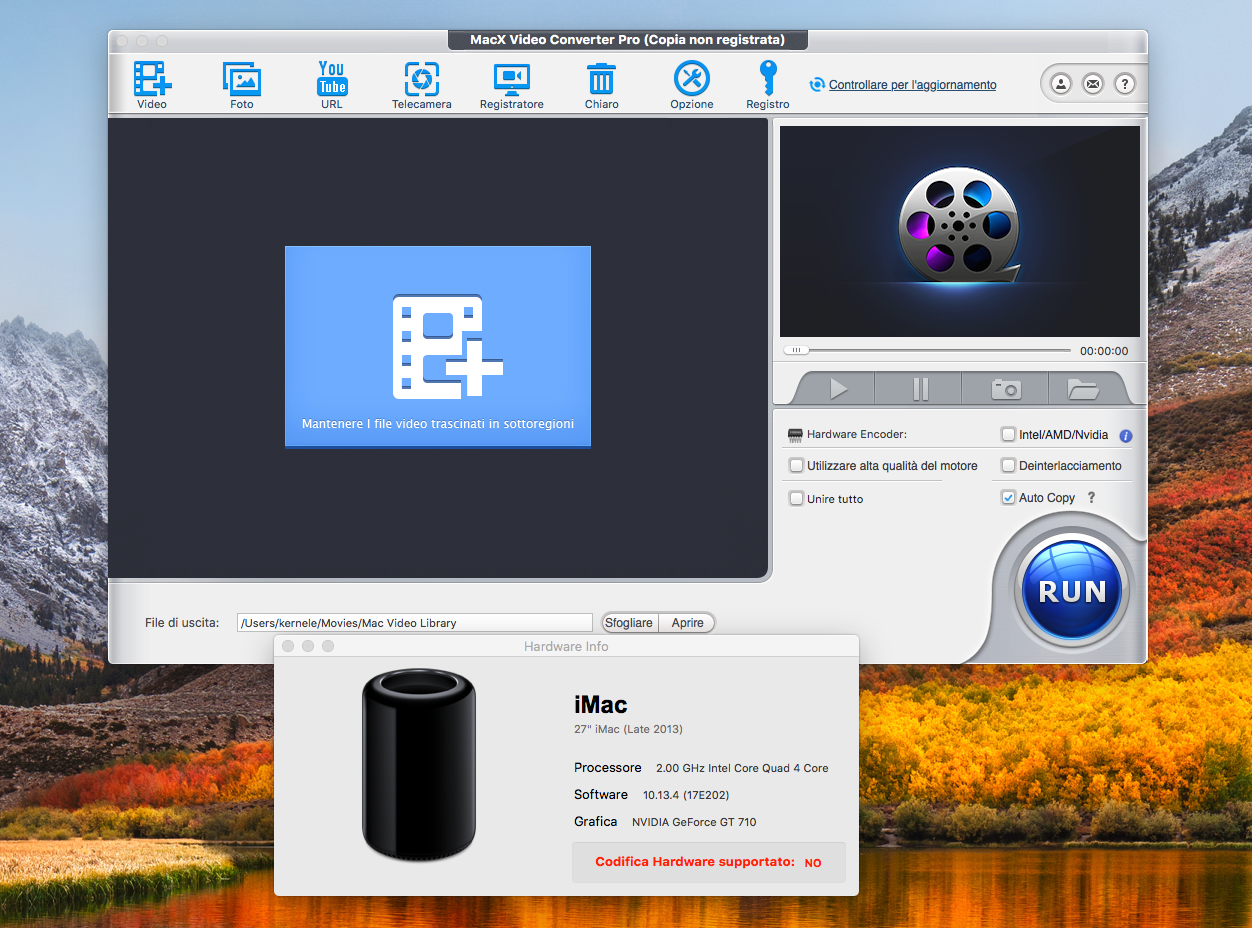Viewport: 1252px width, 928px height.
Task: Click the 2.00 GHz Intel Core Quad text
Action: tap(742, 768)
